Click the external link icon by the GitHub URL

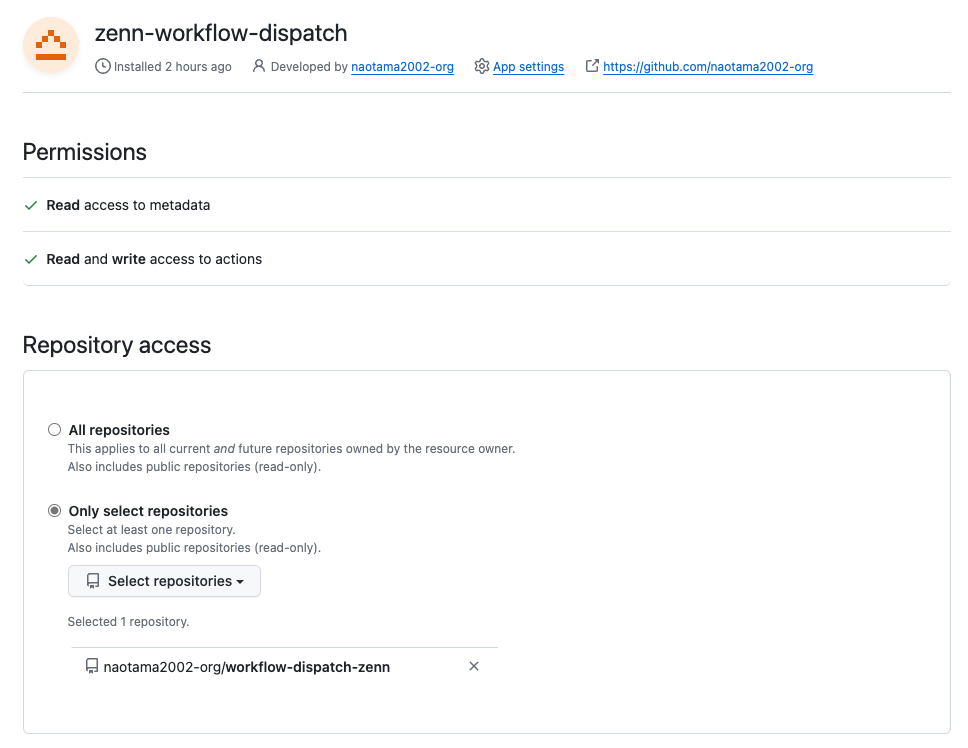(592, 65)
